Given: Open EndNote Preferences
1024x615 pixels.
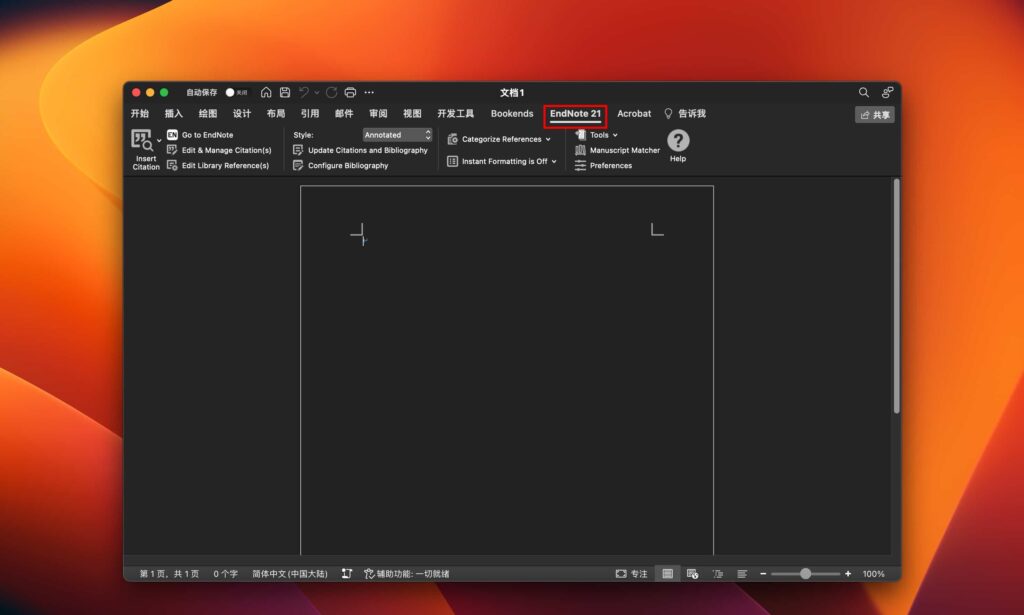Looking at the screenshot, I should click(611, 166).
